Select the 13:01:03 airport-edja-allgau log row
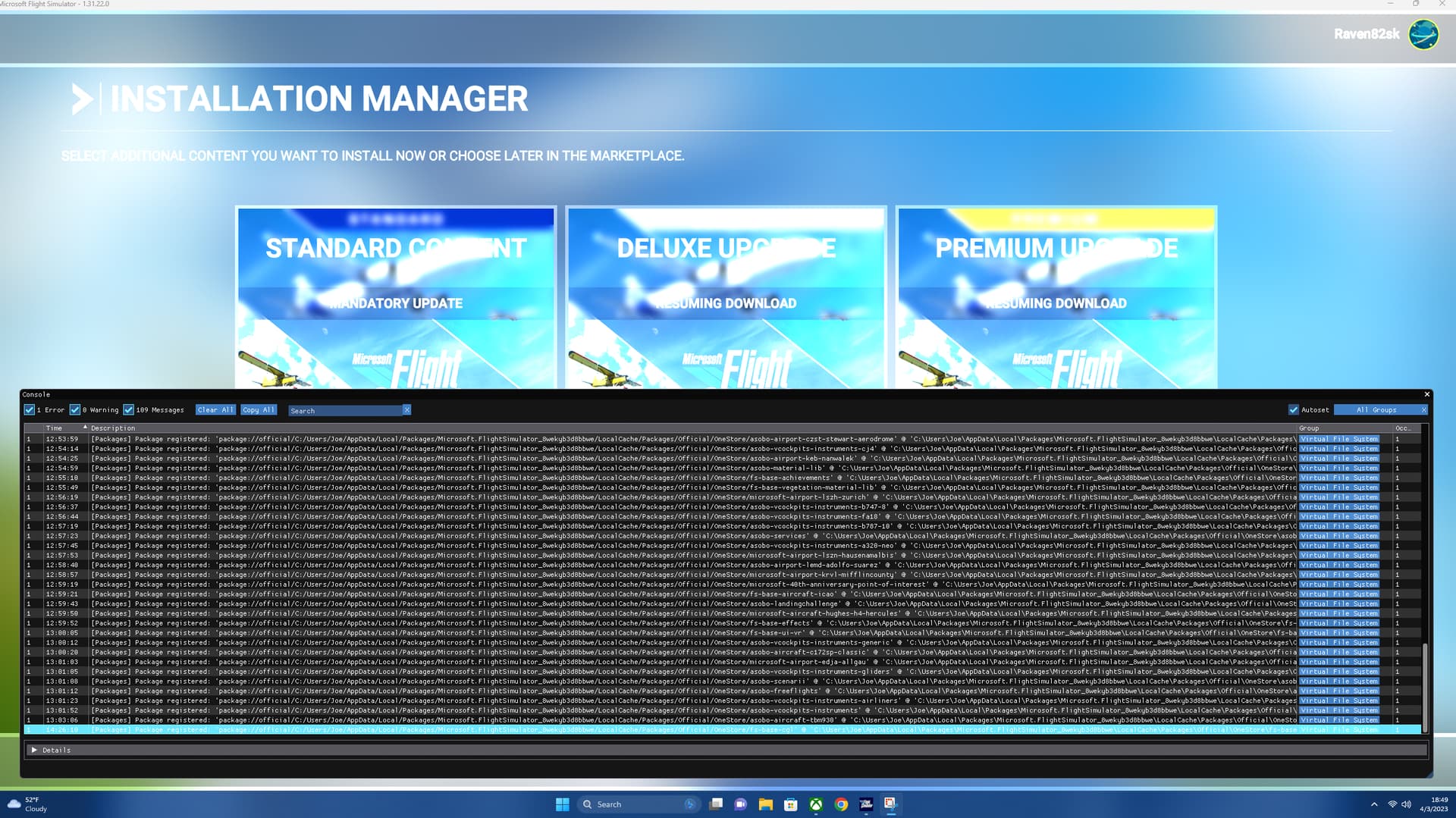This screenshot has width=1456, height=818. pyautogui.click(x=723, y=662)
